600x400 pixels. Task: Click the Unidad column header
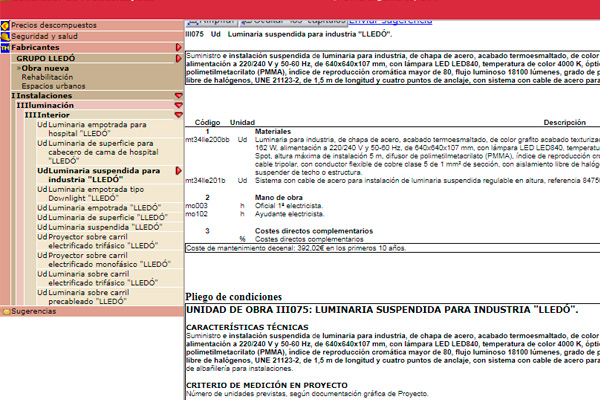pos(242,122)
